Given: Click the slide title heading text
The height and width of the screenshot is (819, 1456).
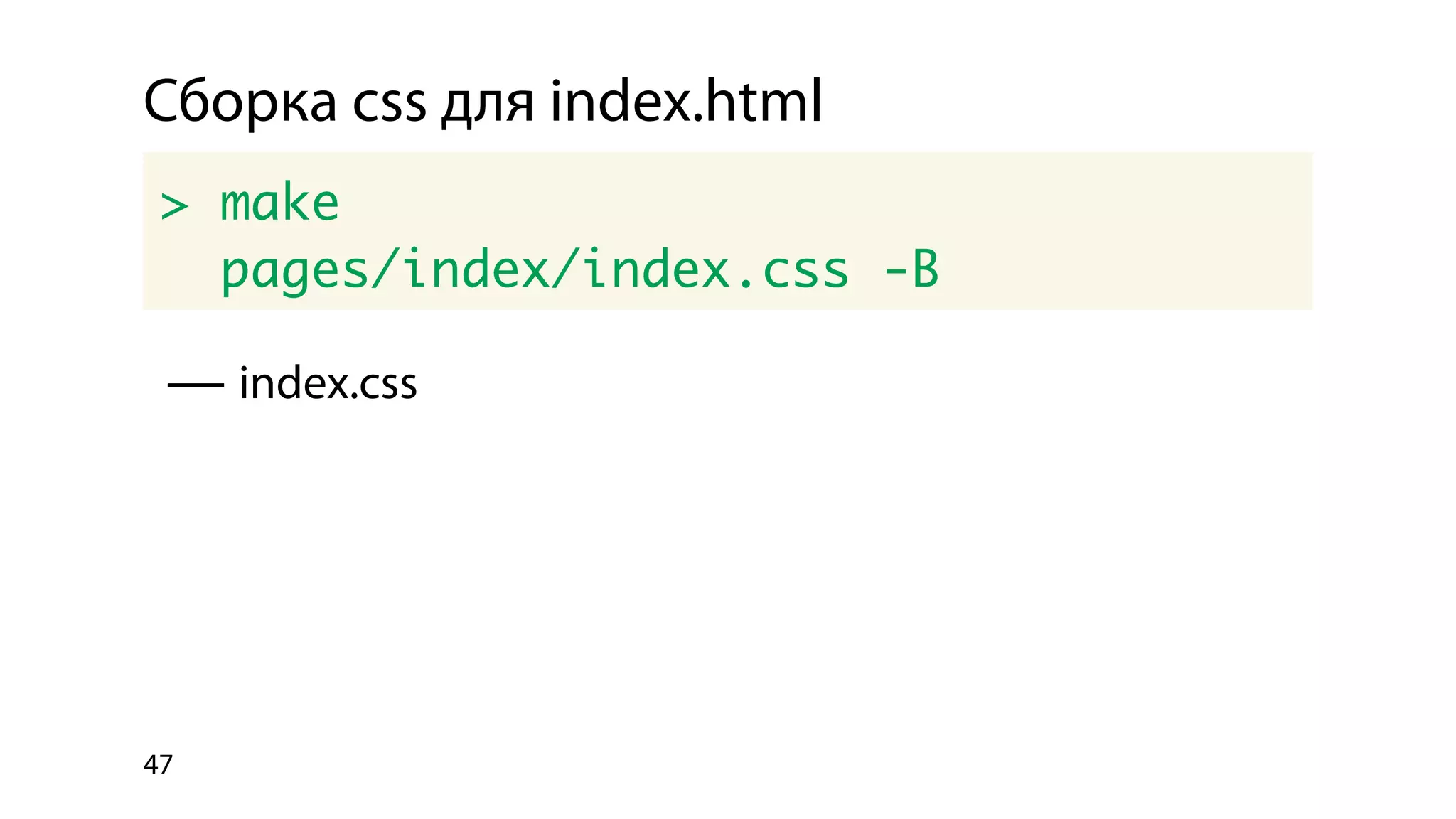Looking at the screenshot, I should click(x=482, y=102).
